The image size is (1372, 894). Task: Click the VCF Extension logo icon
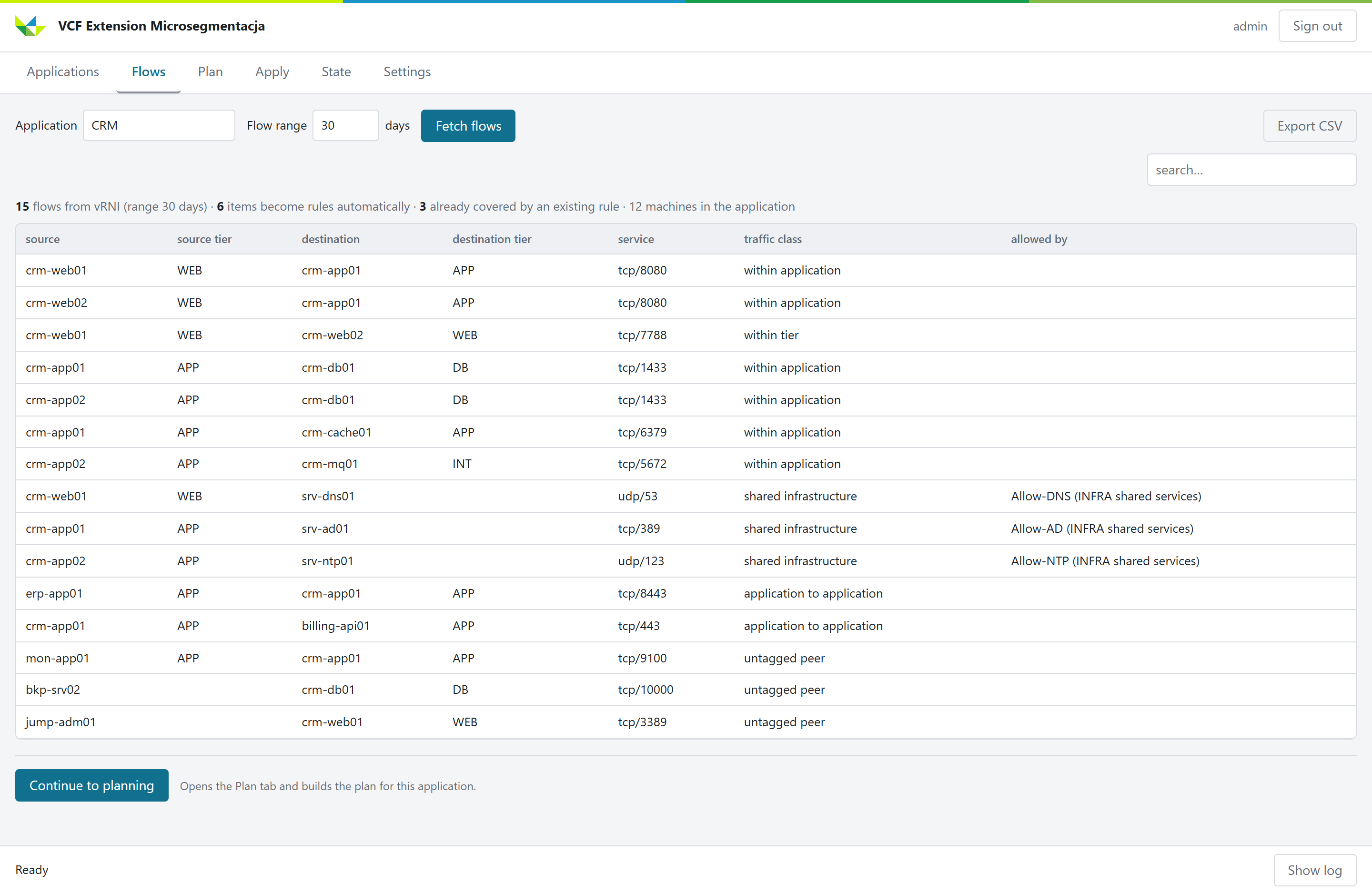click(30, 26)
